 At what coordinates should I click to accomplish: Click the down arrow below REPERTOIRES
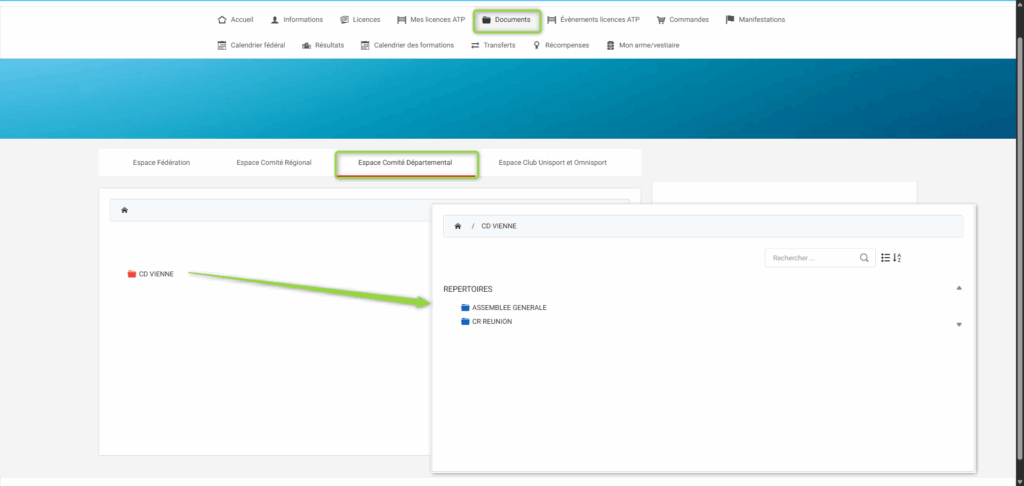pos(959,324)
